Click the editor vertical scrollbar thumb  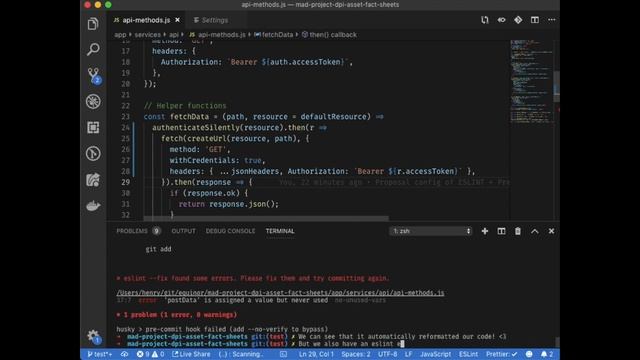556,87
